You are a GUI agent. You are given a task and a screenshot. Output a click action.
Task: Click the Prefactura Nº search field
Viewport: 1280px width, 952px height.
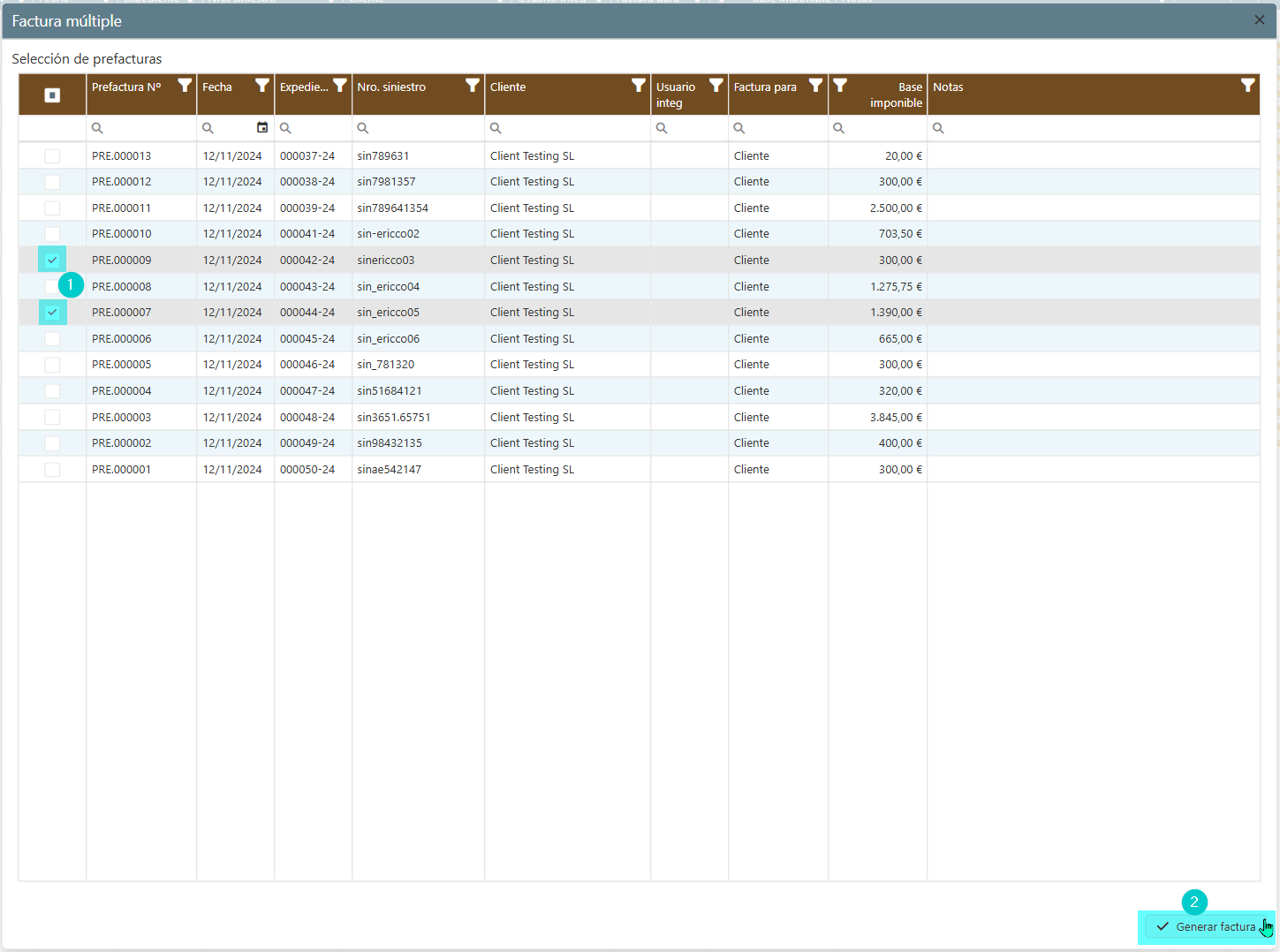click(148, 129)
